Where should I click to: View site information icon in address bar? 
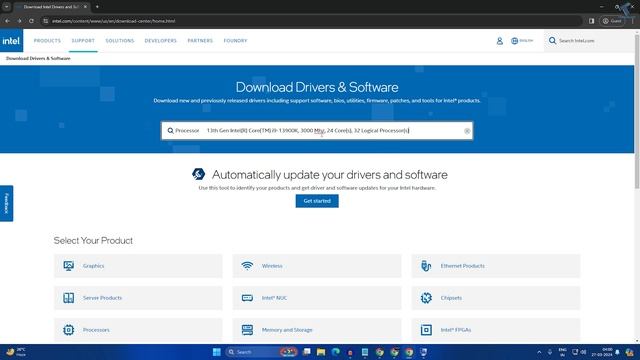click(46, 21)
